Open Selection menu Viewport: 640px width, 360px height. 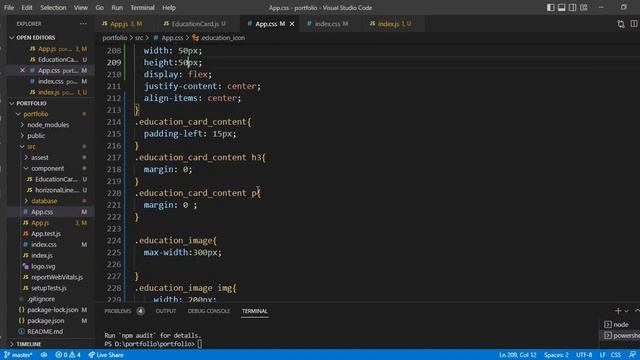pyautogui.click(x=53, y=8)
